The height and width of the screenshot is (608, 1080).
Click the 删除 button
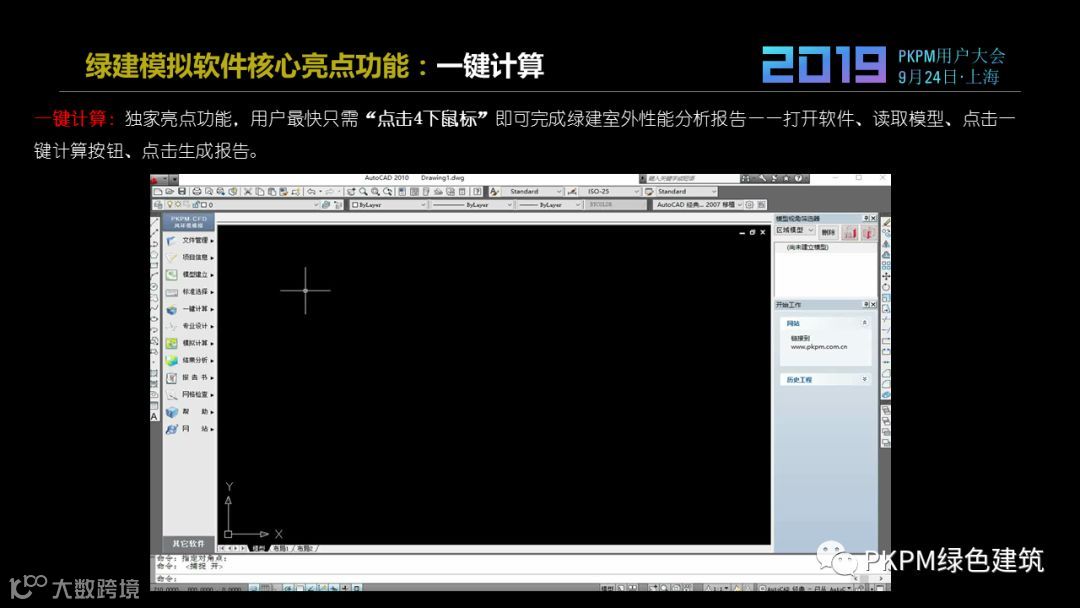(x=829, y=233)
